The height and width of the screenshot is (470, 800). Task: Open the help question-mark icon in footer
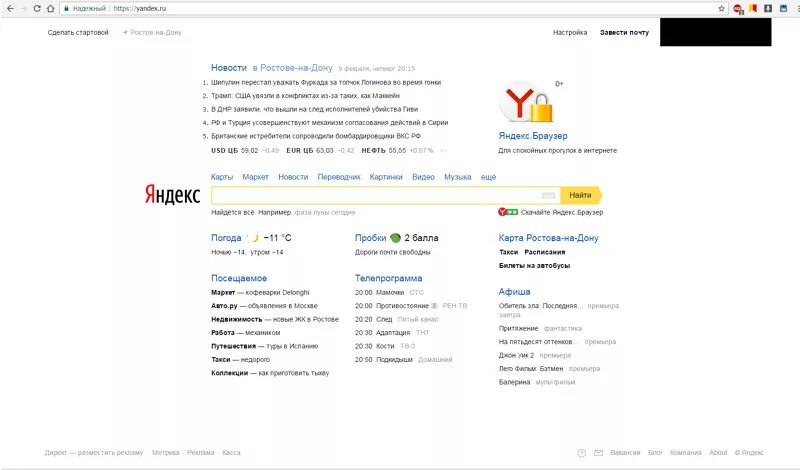(x=582, y=453)
